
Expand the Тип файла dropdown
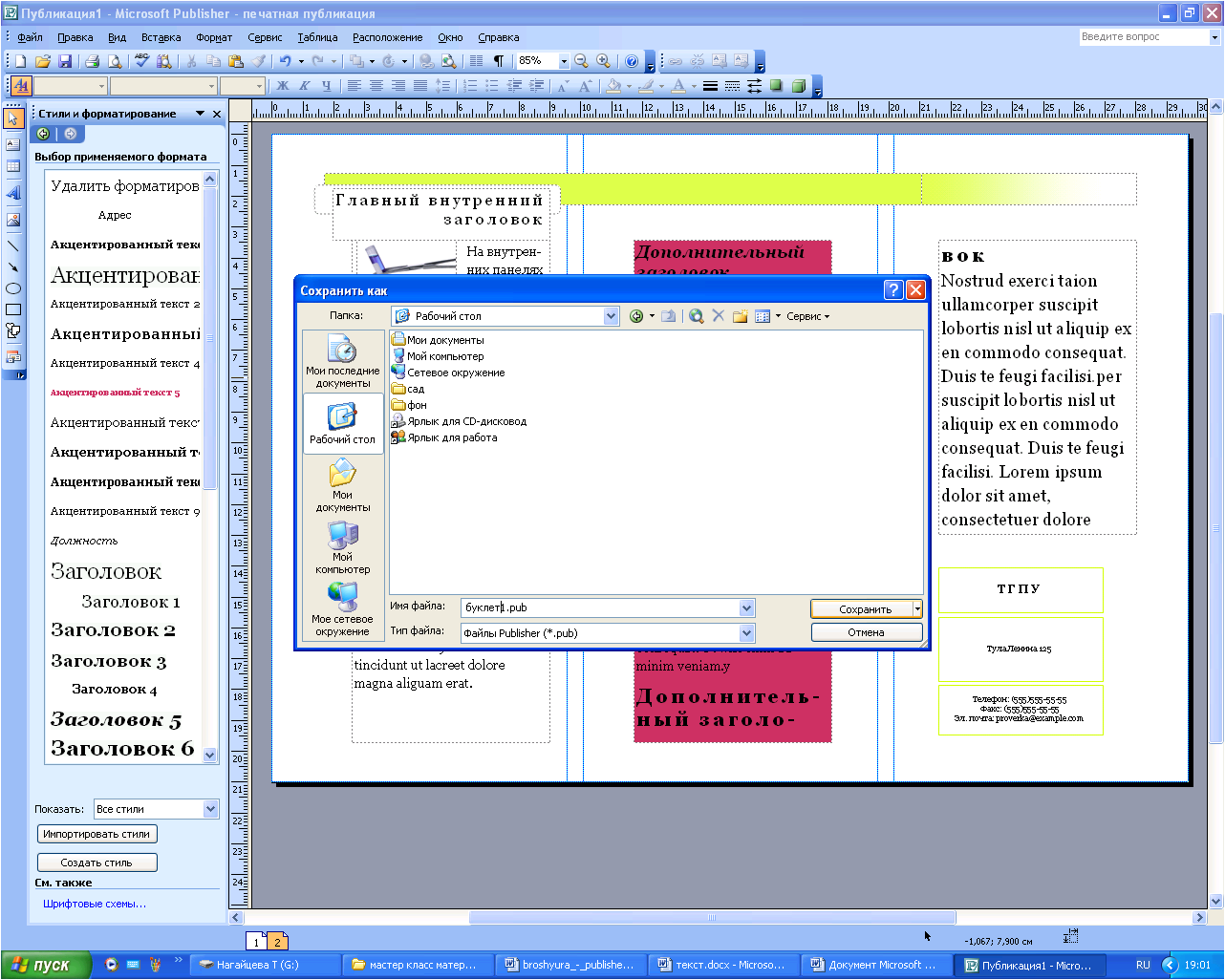point(747,633)
